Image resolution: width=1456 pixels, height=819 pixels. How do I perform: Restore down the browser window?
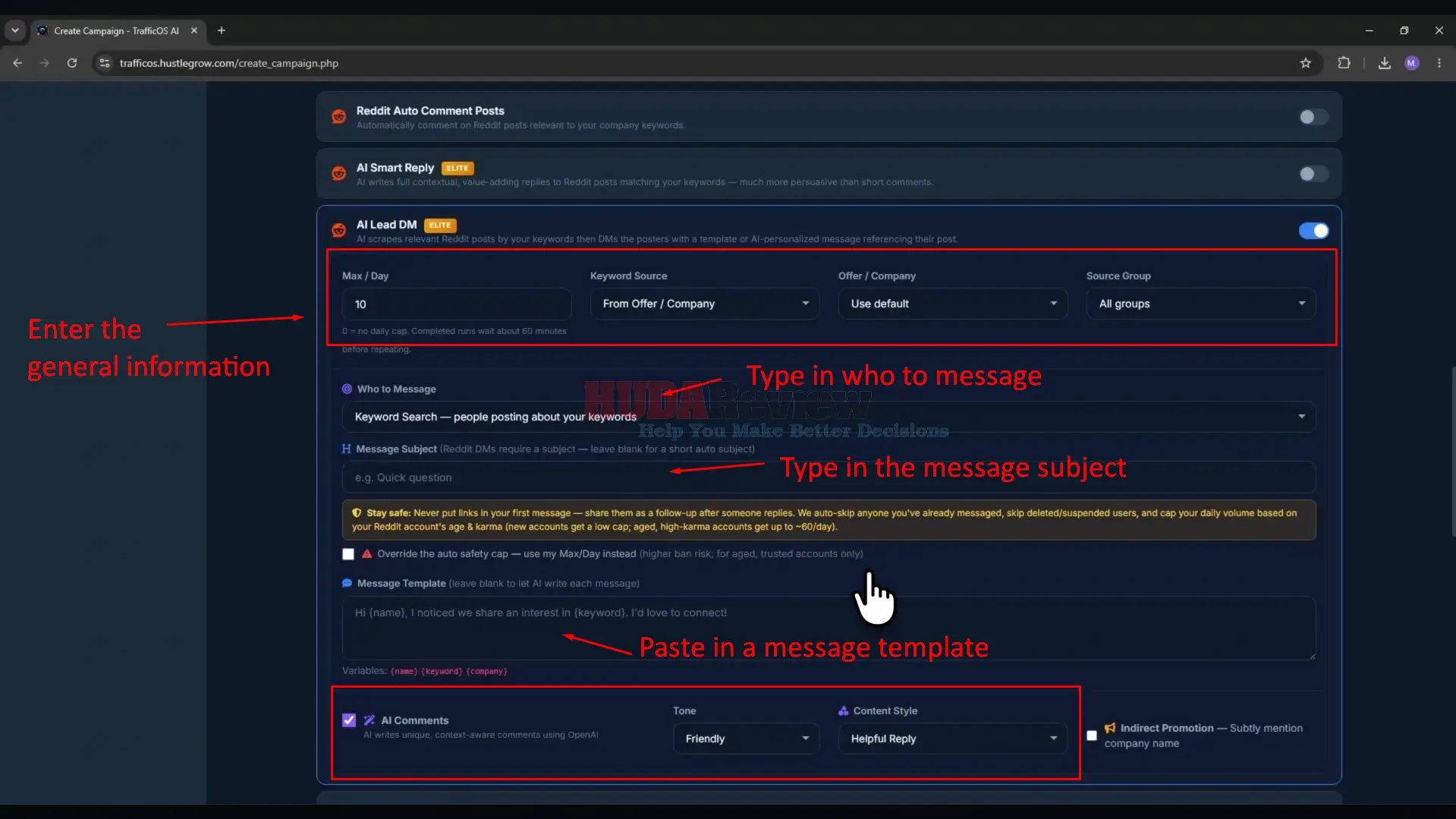coord(1404,30)
